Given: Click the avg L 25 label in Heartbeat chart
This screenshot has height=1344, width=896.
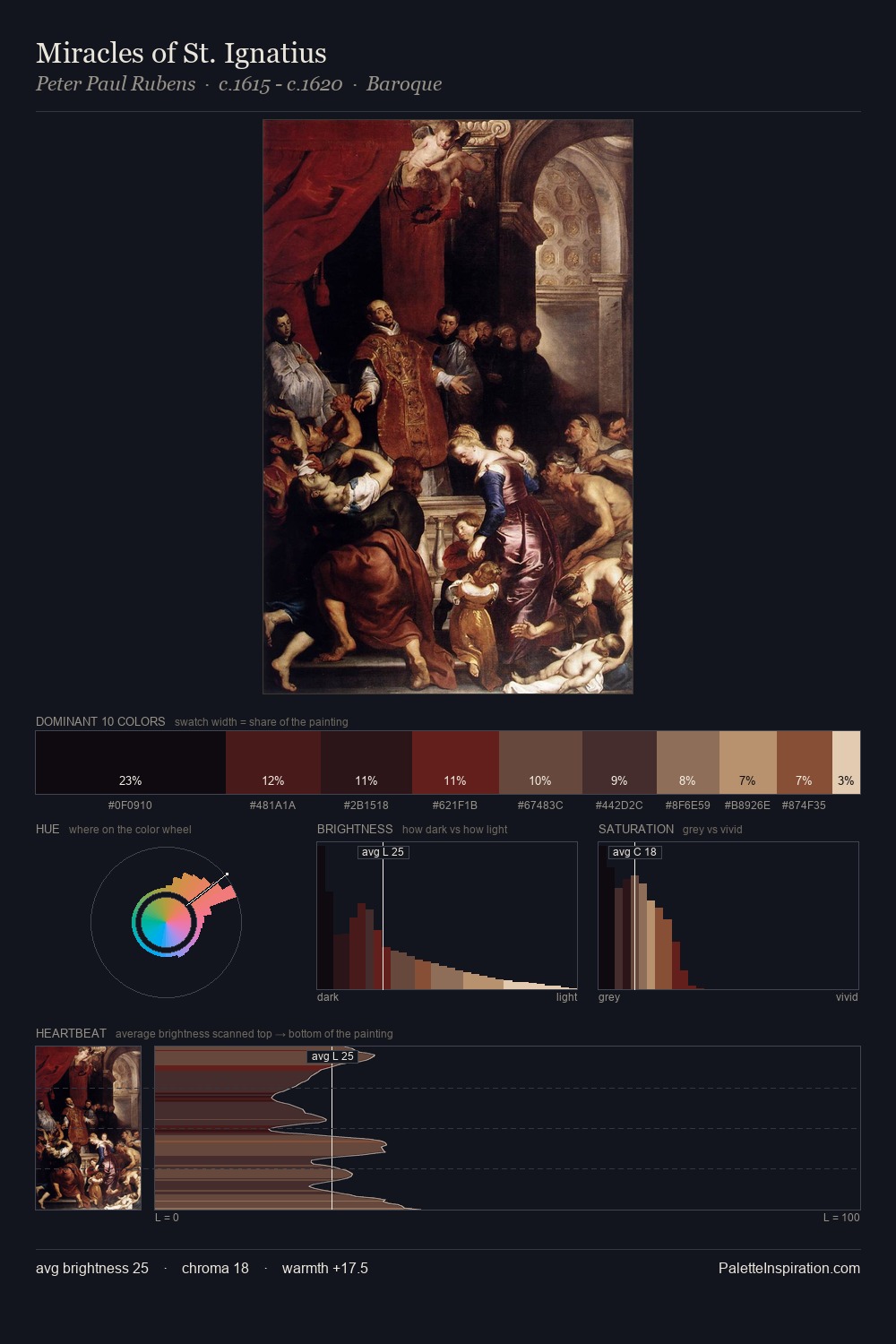Looking at the screenshot, I should [332, 1056].
